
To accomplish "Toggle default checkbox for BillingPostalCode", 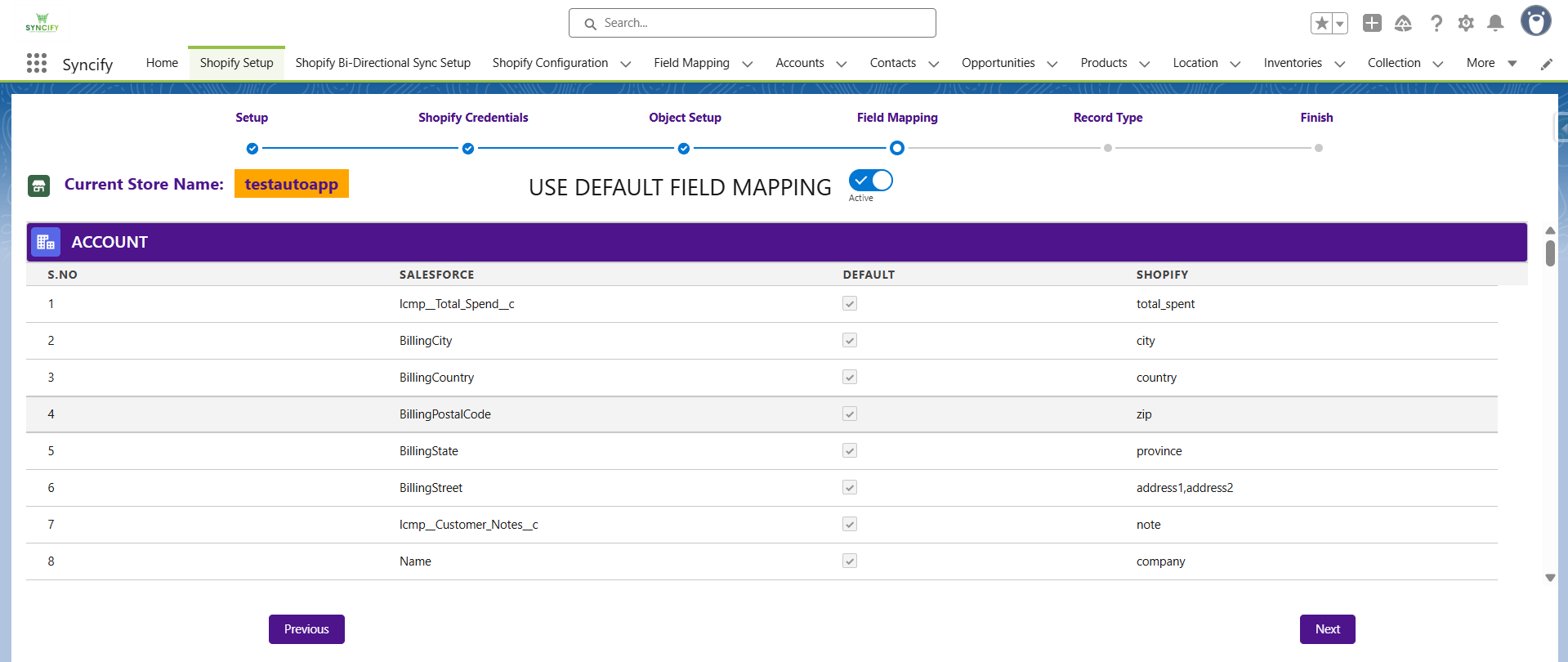I will pos(850,414).
